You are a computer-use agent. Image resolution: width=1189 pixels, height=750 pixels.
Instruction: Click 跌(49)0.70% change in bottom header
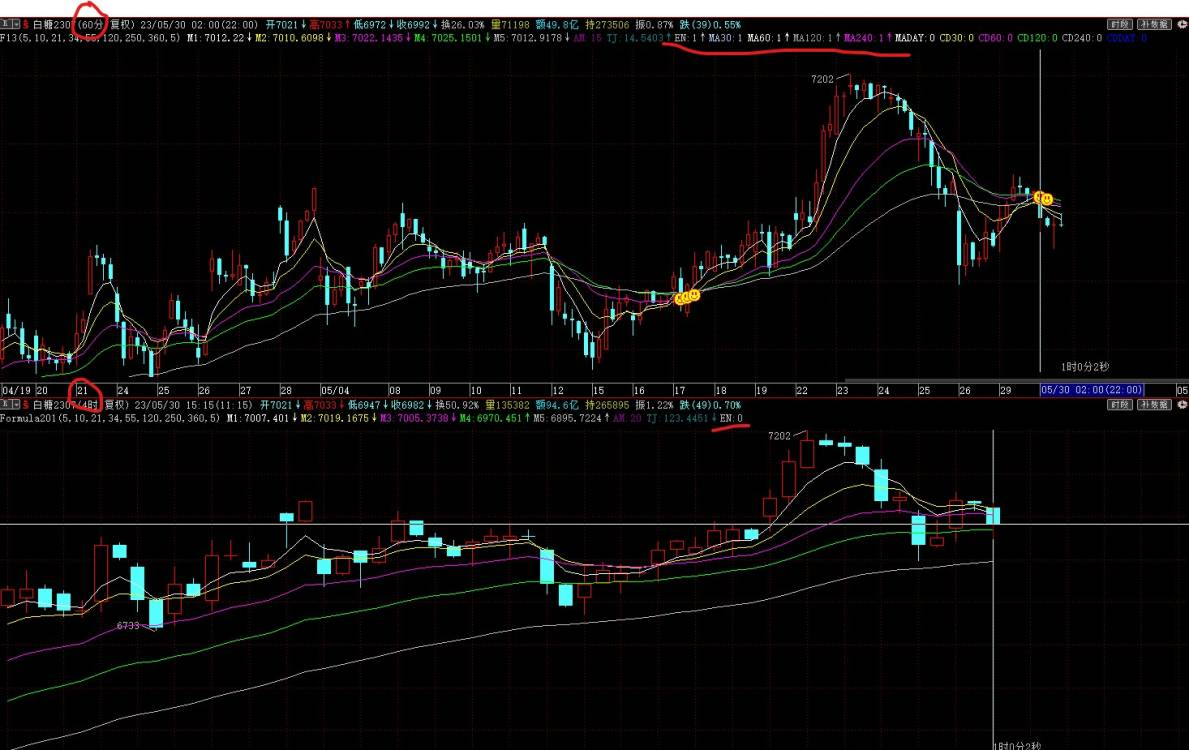710,405
